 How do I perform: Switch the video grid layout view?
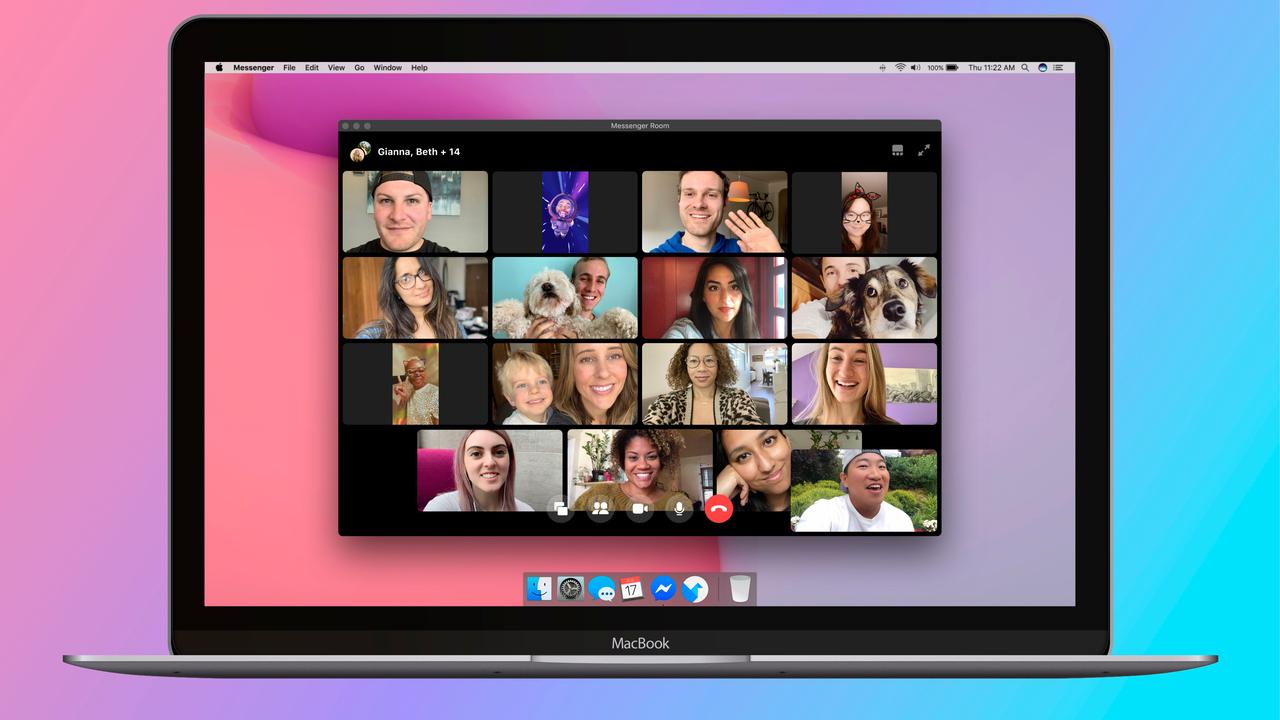[x=897, y=150]
